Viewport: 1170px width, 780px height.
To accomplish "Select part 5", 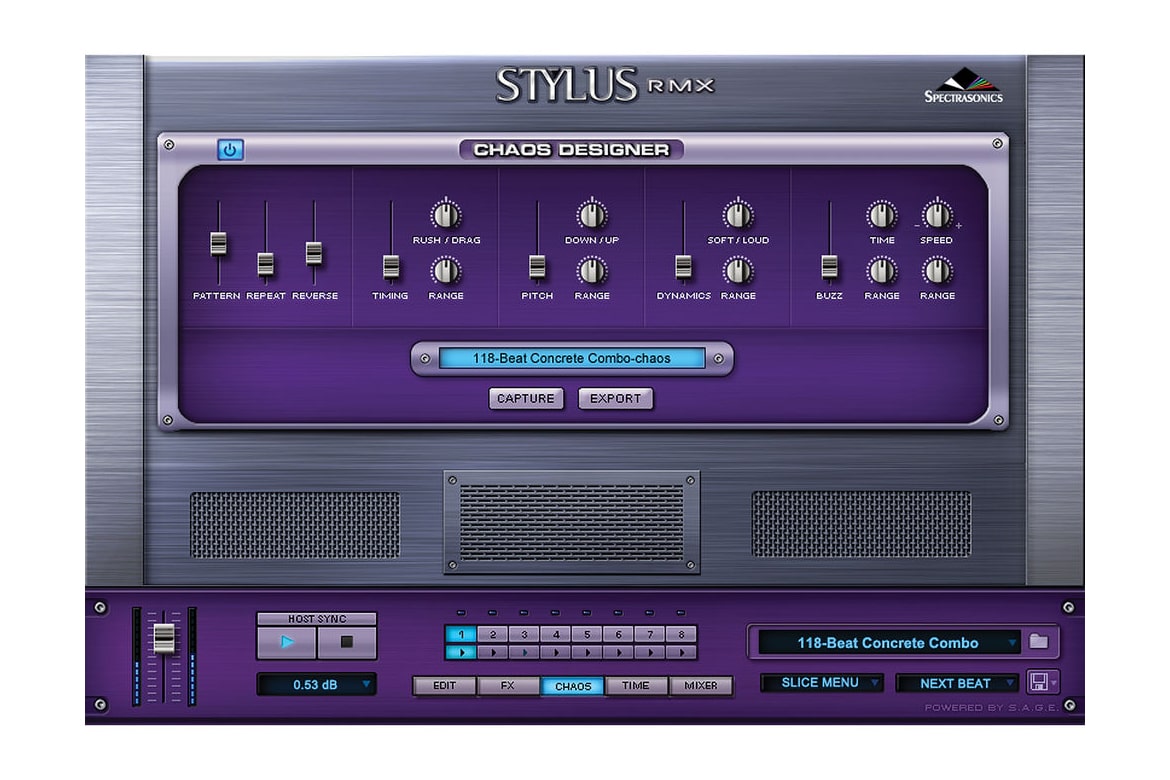I will tap(587, 634).
